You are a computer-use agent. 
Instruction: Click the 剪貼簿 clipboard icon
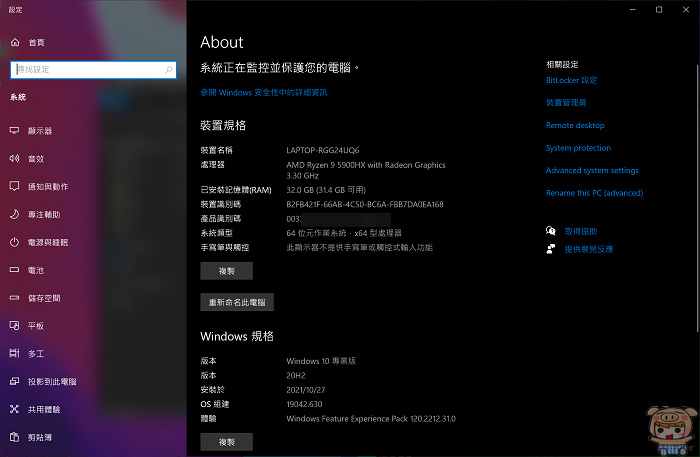[14, 437]
